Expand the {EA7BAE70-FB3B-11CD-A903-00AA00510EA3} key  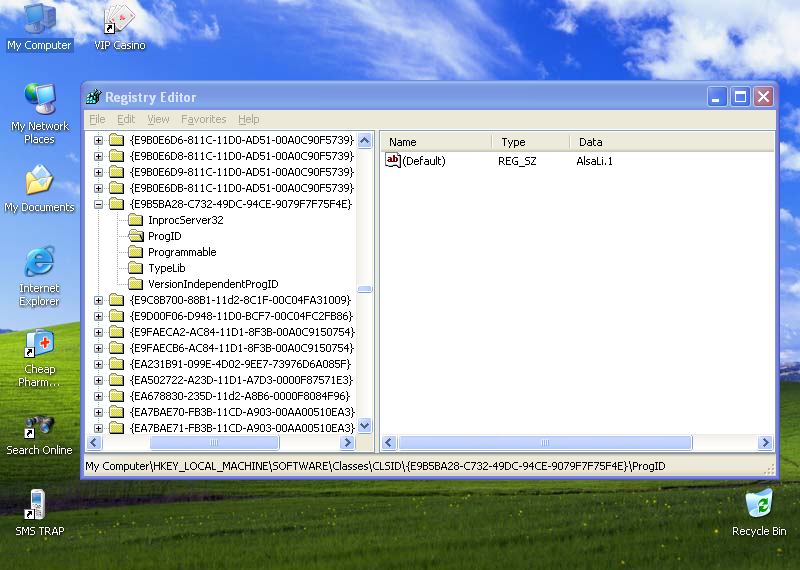[x=98, y=412]
